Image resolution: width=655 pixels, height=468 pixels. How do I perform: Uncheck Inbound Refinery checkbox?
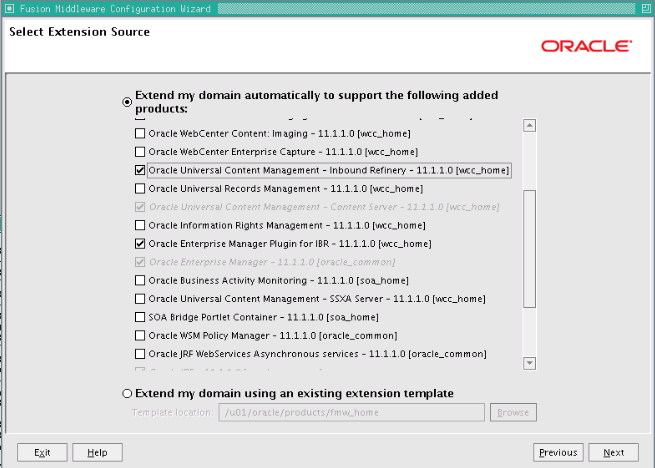(140, 170)
